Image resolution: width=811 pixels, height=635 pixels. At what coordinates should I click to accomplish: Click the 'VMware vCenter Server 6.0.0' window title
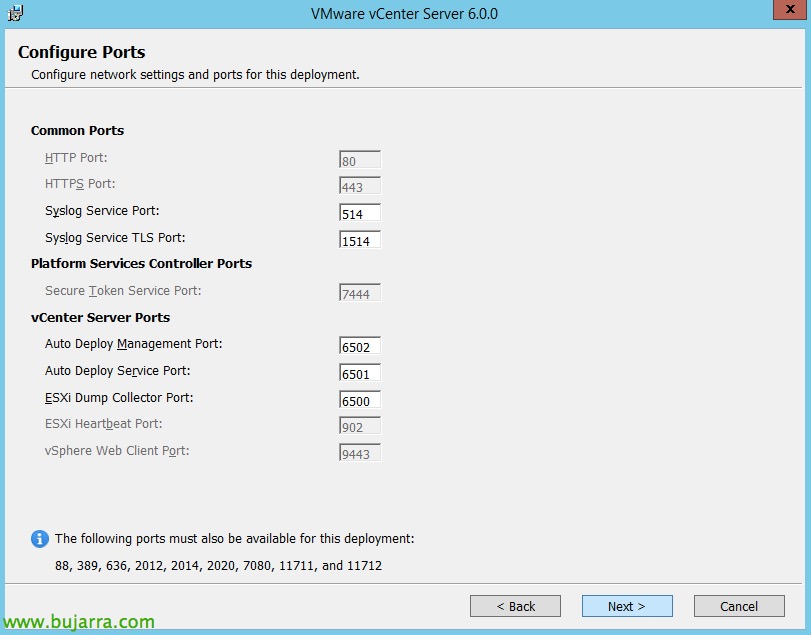[x=404, y=13]
